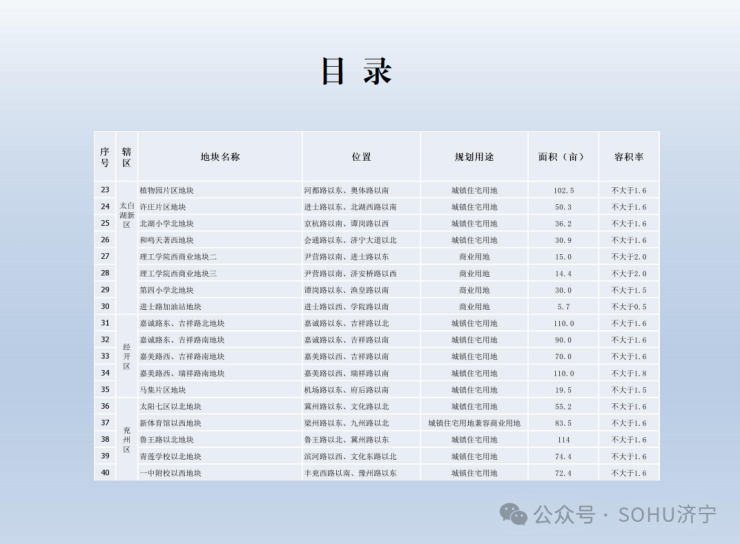Select the area value 72.4
Viewport: 740px width, 544px height.
point(563,473)
